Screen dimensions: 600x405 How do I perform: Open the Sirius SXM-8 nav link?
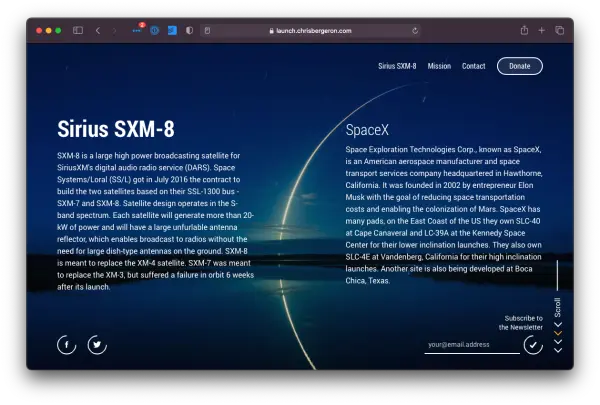pos(397,66)
